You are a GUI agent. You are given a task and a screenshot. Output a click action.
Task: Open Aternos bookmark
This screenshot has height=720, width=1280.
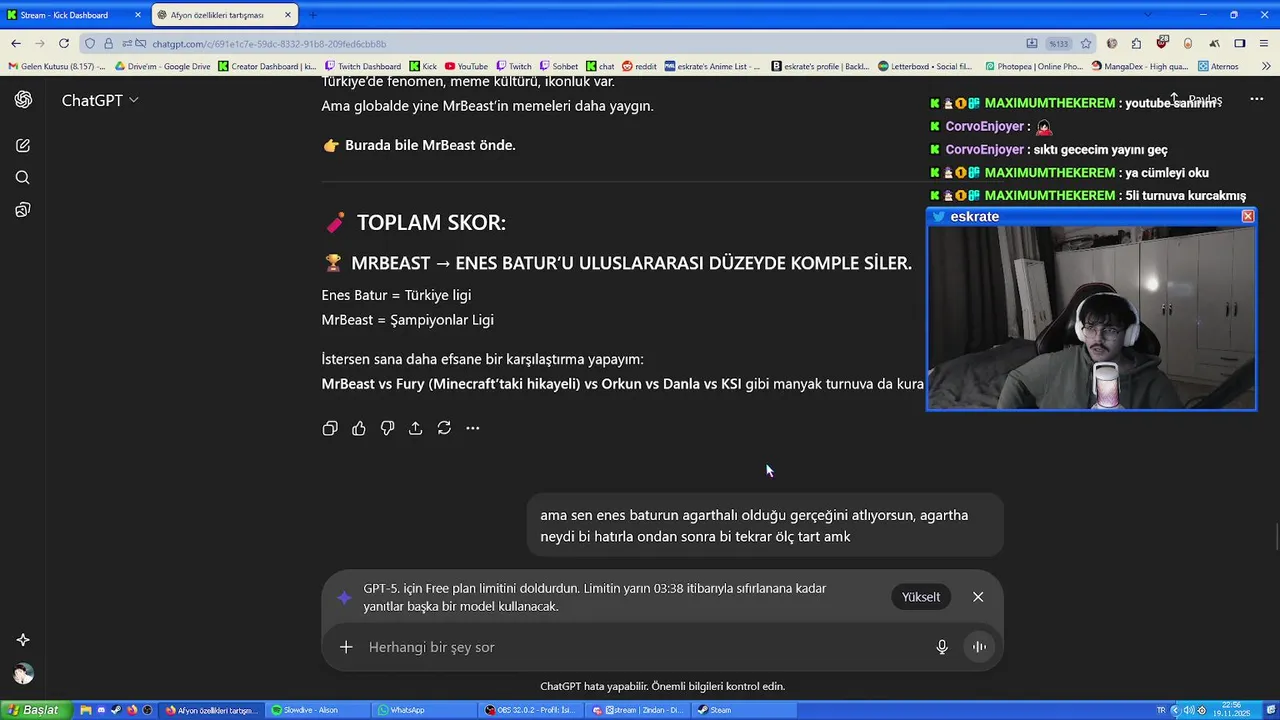(x=1217, y=66)
